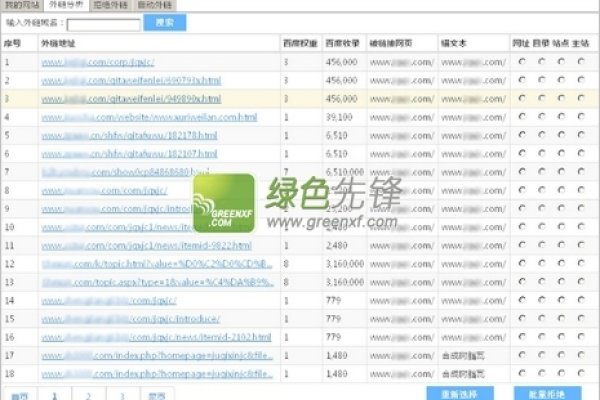Open the 外链分析 tab
The width and height of the screenshot is (600, 400).
(66, 5)
